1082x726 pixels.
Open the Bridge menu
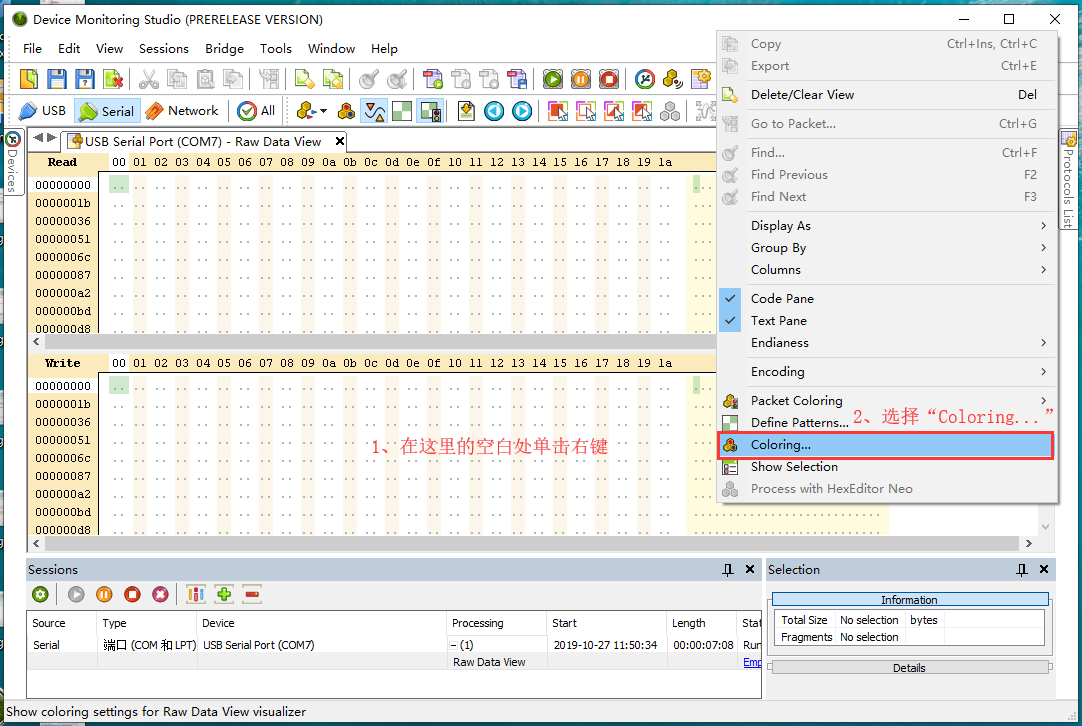[x=224, y=48]
